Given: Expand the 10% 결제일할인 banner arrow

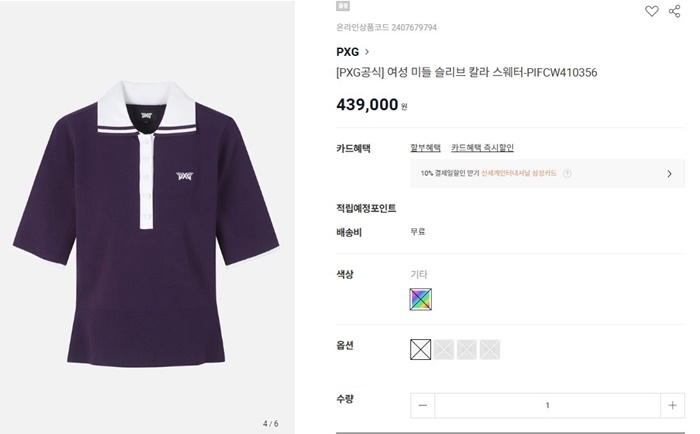Looking at the screenshot, I should 669,173.
